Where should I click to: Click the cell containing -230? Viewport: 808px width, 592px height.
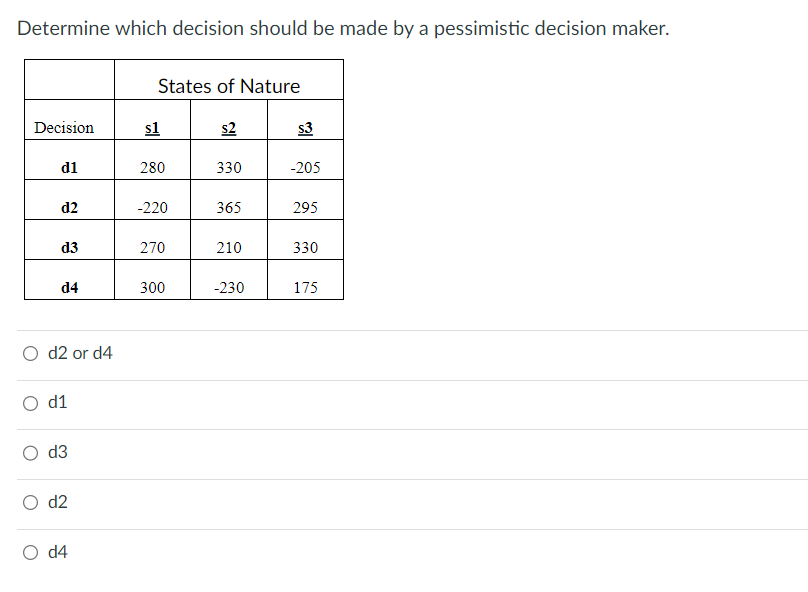coord(228,287)
